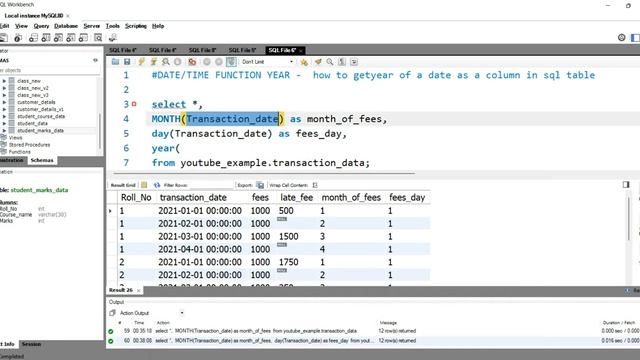Click the Filter Rows input field
640x360 pixels.
pos(210,185)
